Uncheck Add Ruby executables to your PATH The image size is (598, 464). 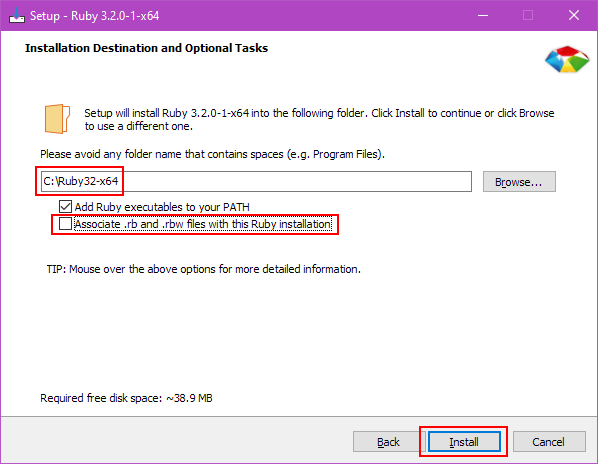65,207
